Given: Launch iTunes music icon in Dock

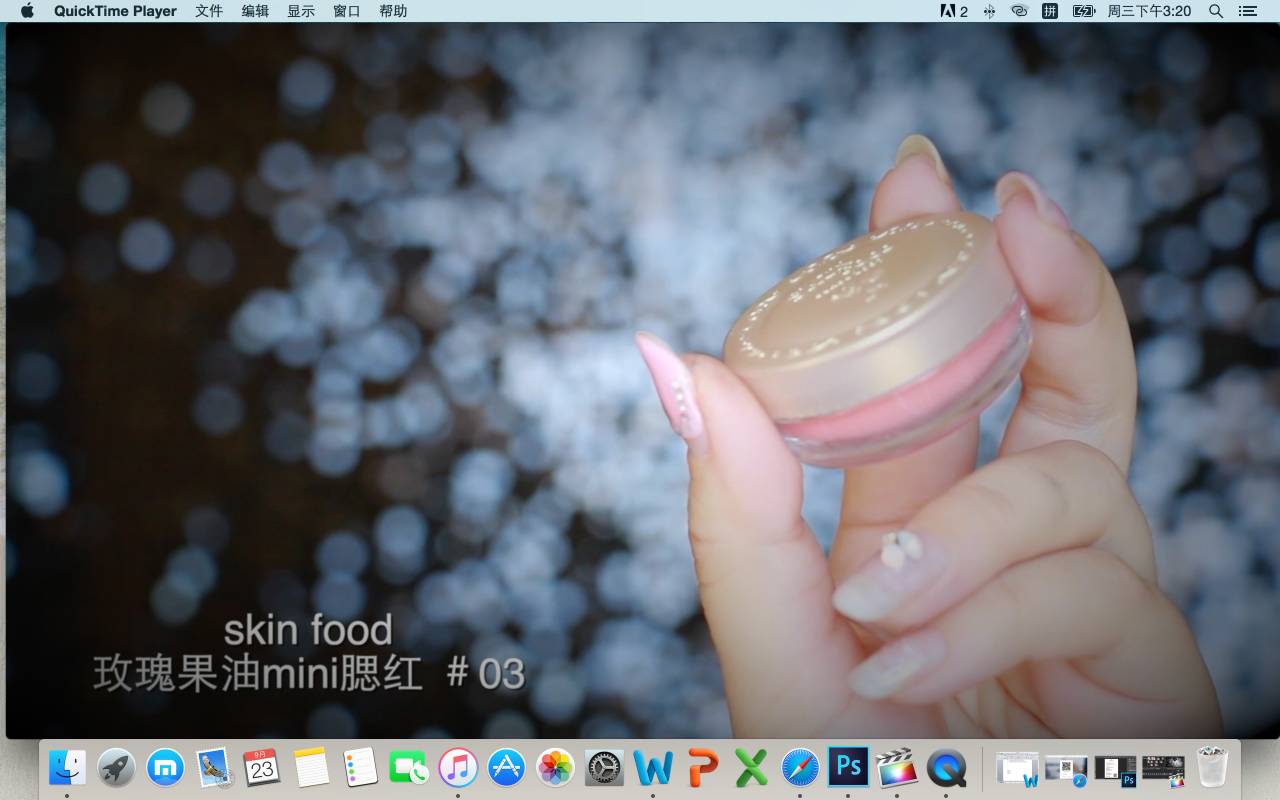Looking at the screenshot, I should tap(458, 768).
